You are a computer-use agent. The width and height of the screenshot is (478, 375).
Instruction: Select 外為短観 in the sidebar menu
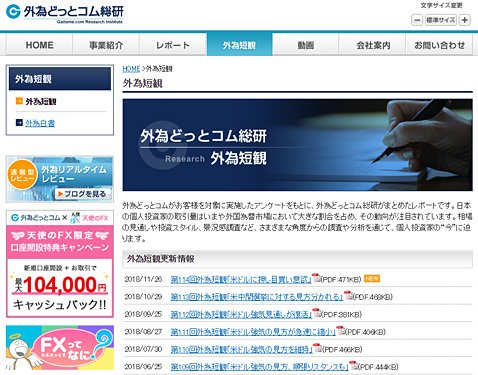tap(41, 101)
